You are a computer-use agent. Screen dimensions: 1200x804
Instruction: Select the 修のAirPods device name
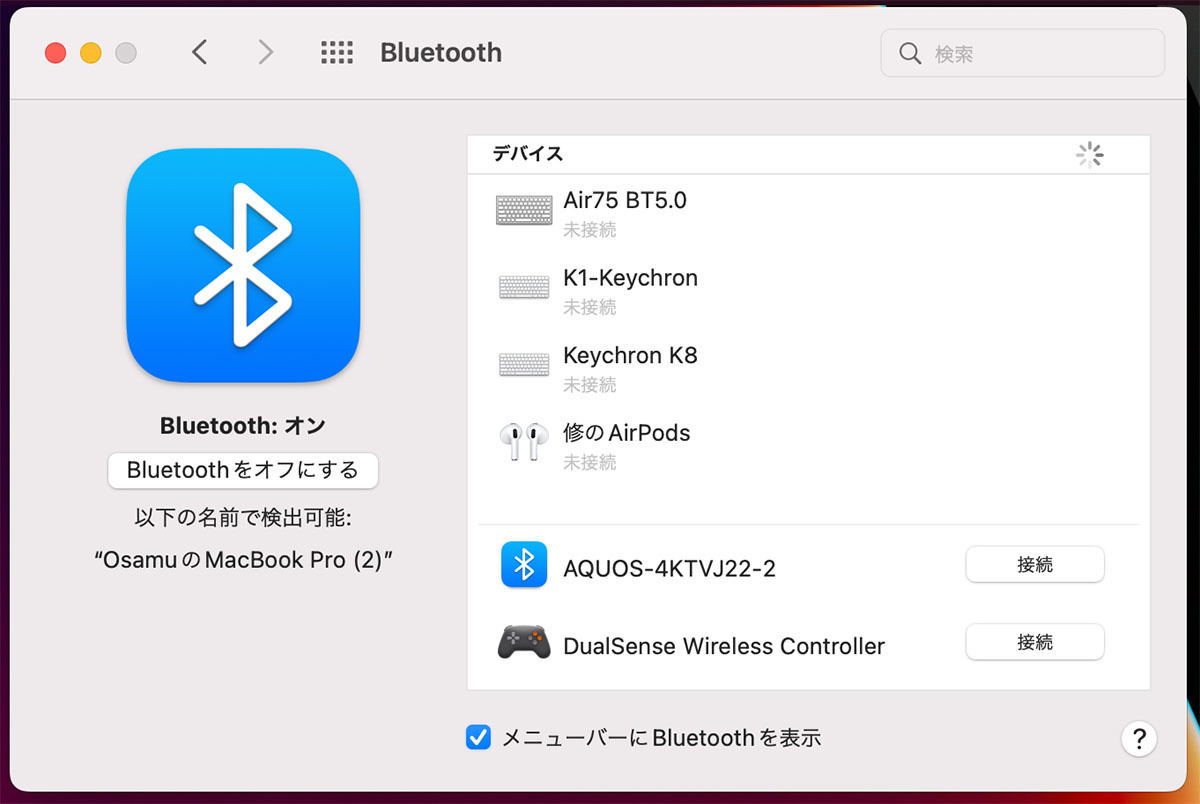point(627,433)
